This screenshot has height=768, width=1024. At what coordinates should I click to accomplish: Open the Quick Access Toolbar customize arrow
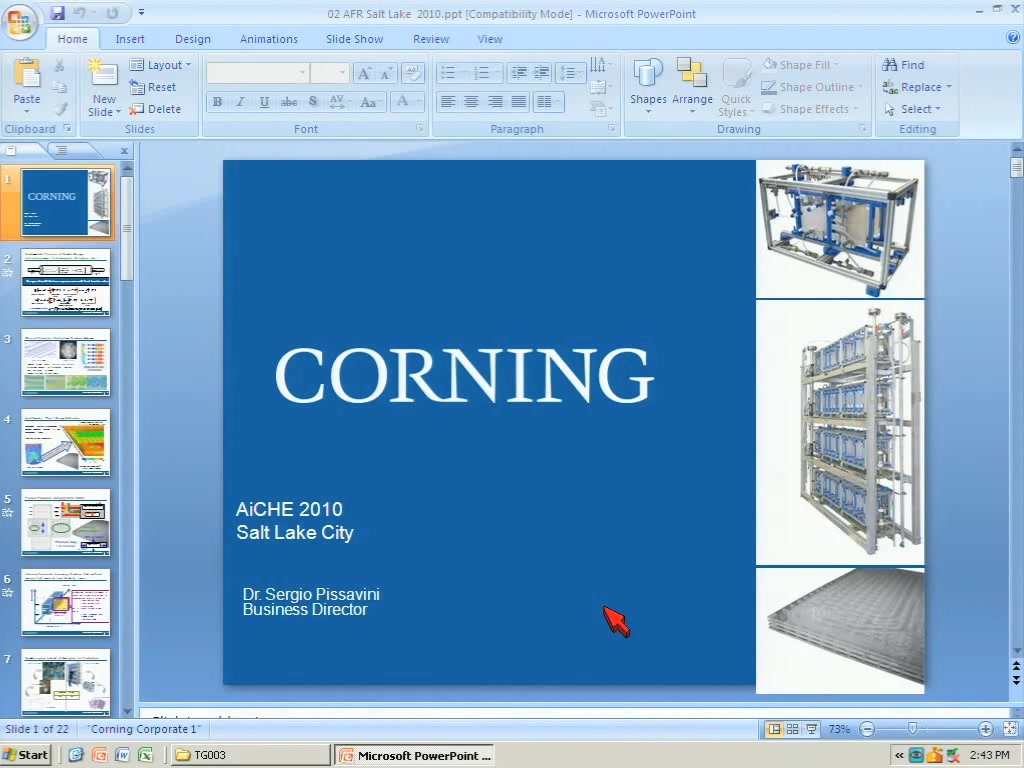click(142, 13)
